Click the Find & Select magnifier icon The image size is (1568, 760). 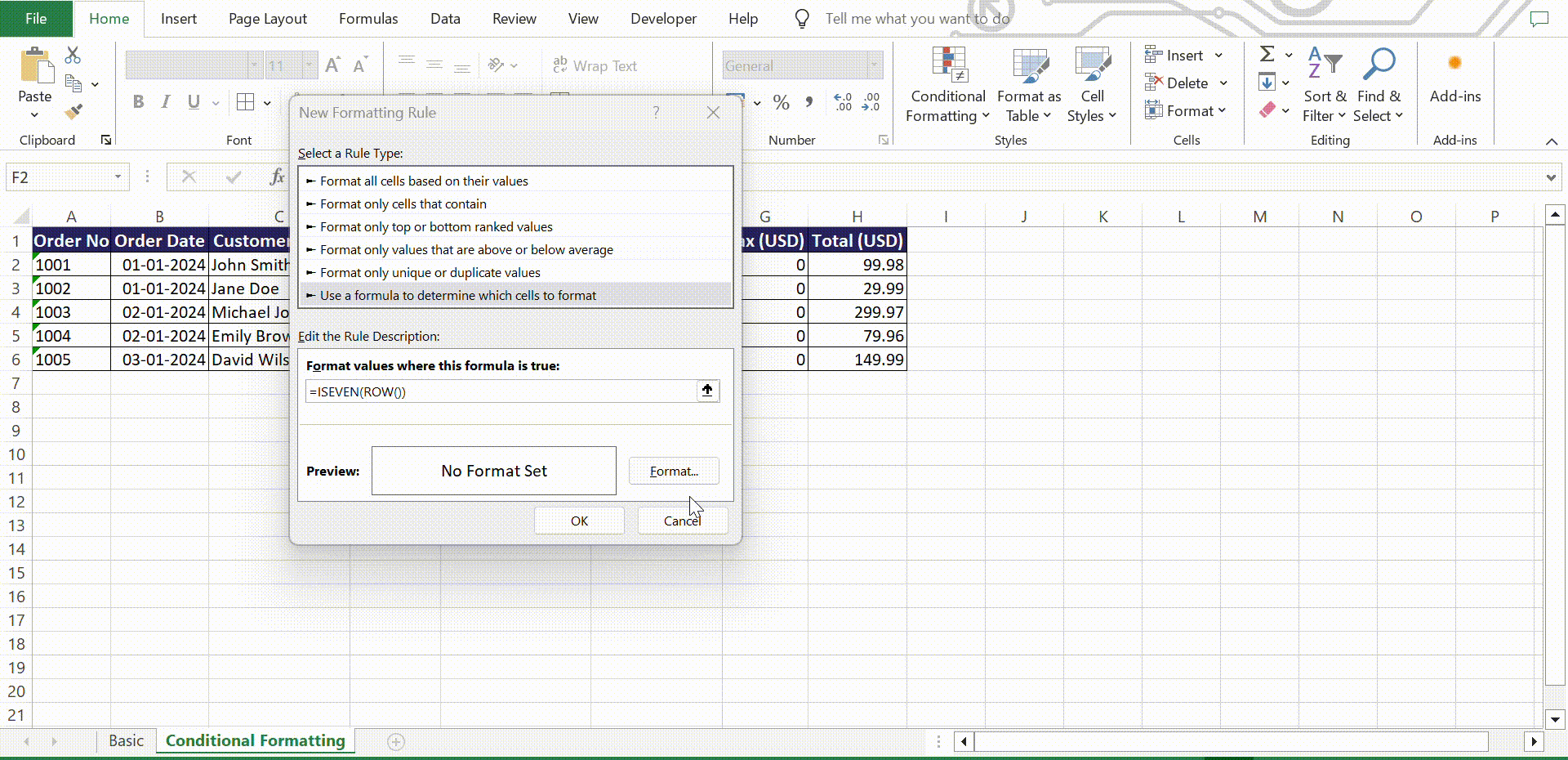tap(1379, 65)
